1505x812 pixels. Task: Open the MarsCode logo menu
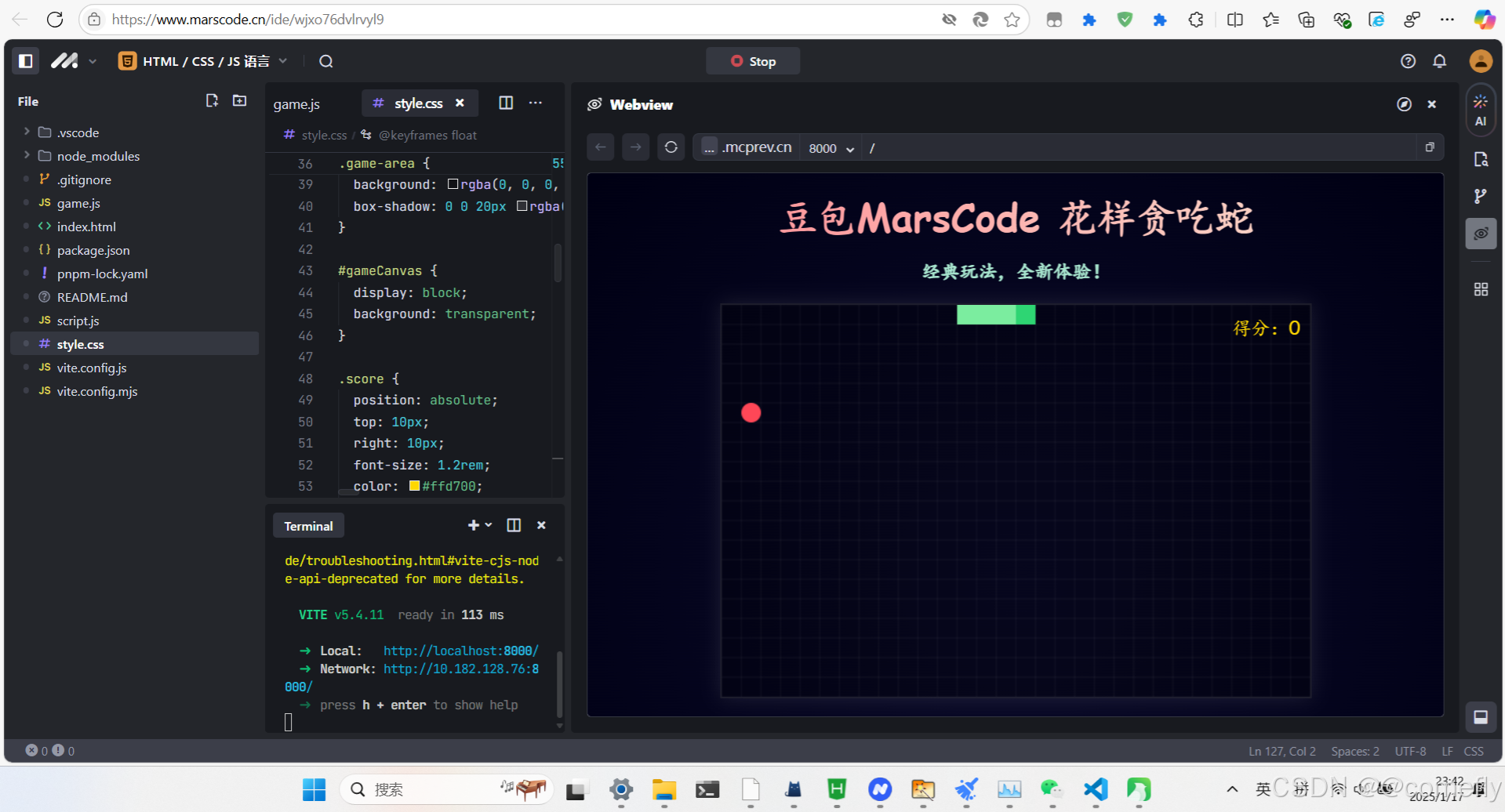(73, 61)
